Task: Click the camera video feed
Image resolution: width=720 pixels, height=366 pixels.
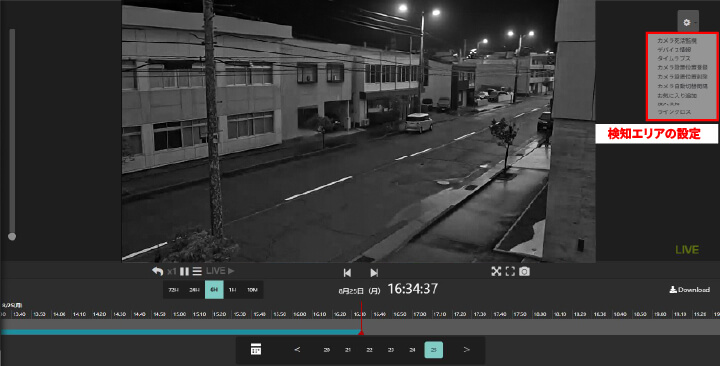Action: tap(358, 131)
